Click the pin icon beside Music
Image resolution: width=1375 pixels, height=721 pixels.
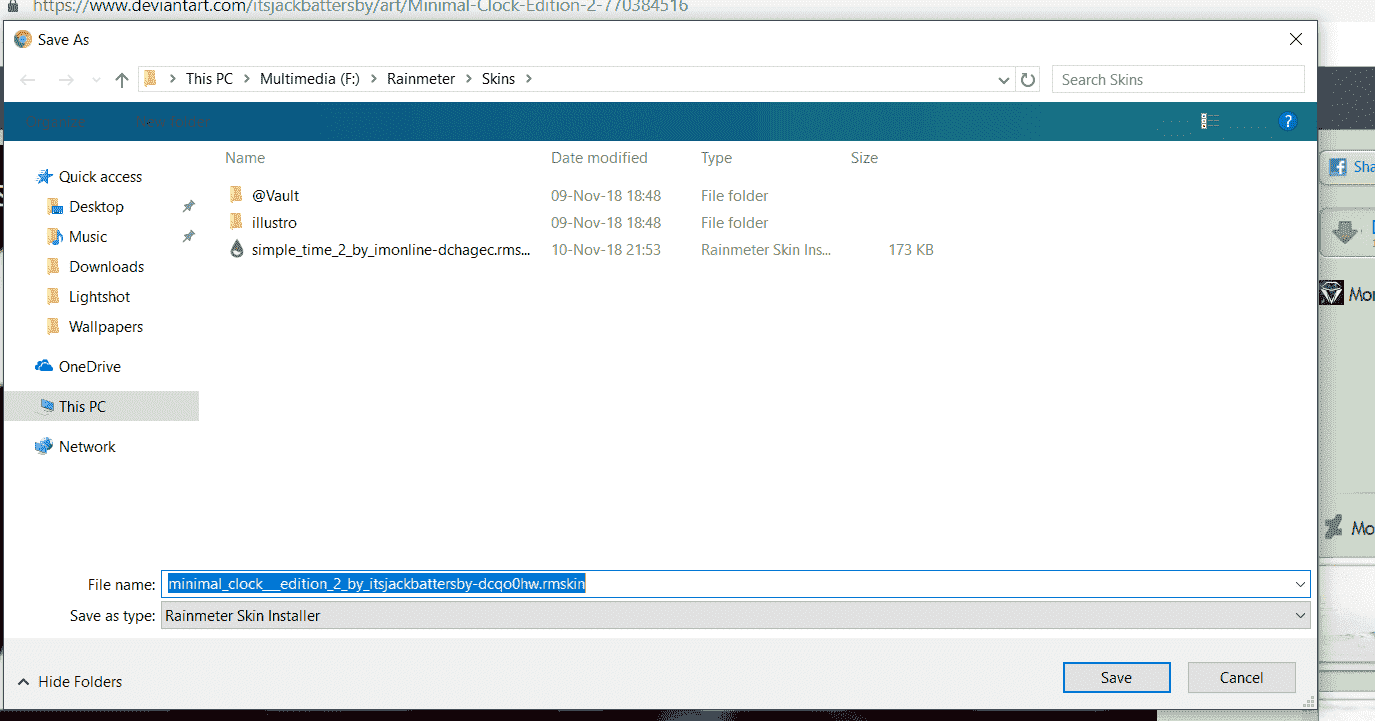[188, 237]
